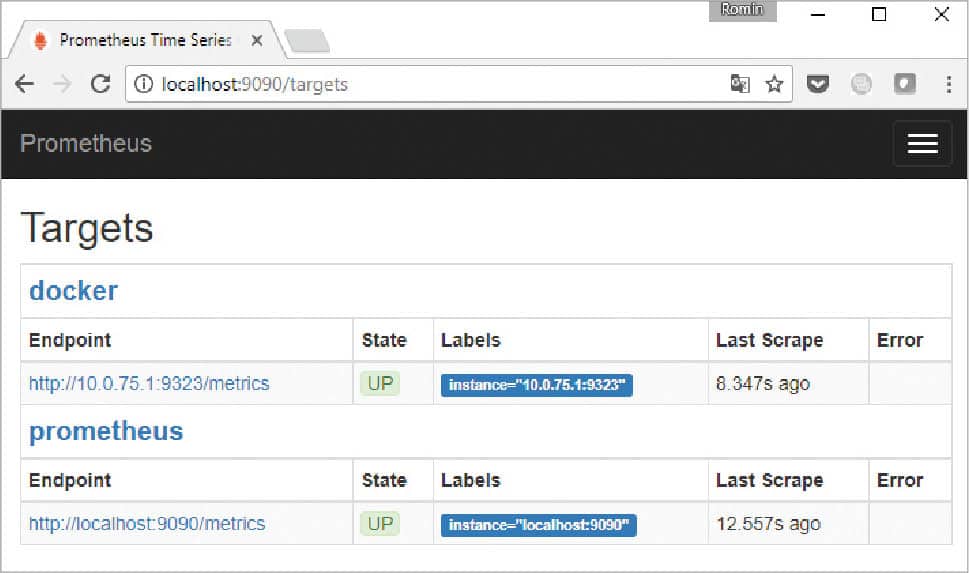Click the gray circular extension icon
The height and width of the screenshot is (573, 969).
[861, 85]
